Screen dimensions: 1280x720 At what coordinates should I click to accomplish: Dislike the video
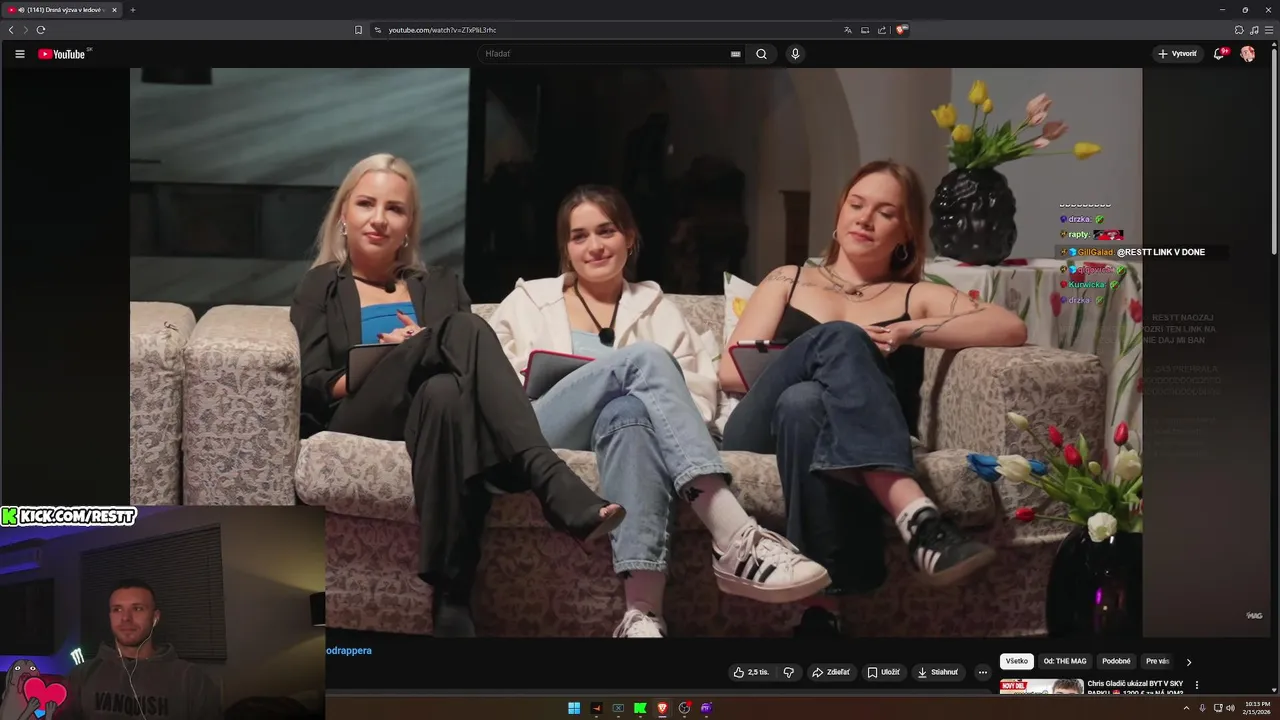(x=788, y=672)
